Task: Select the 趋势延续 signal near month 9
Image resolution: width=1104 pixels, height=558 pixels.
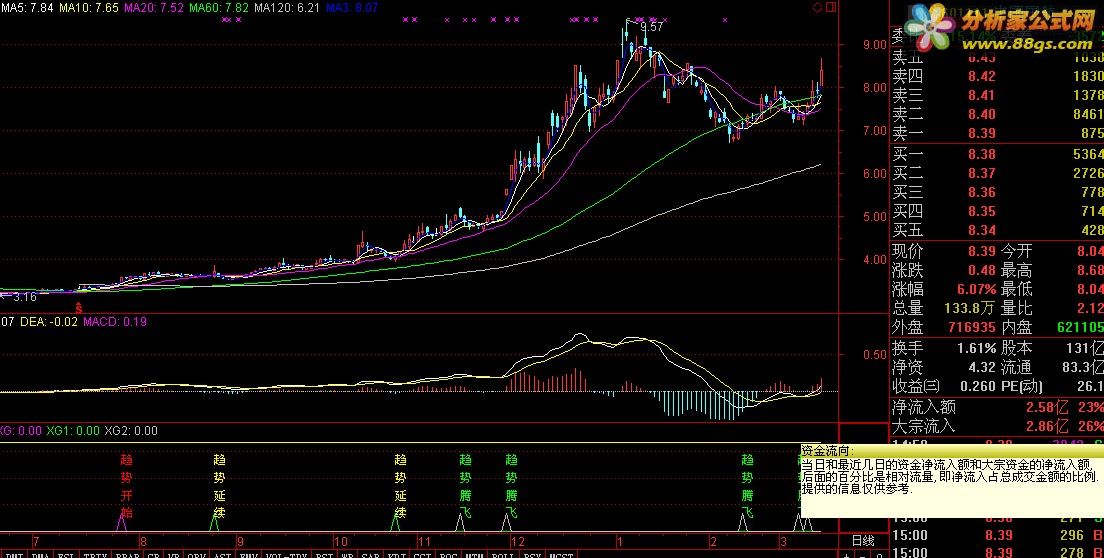Action: tap(220, 486)
